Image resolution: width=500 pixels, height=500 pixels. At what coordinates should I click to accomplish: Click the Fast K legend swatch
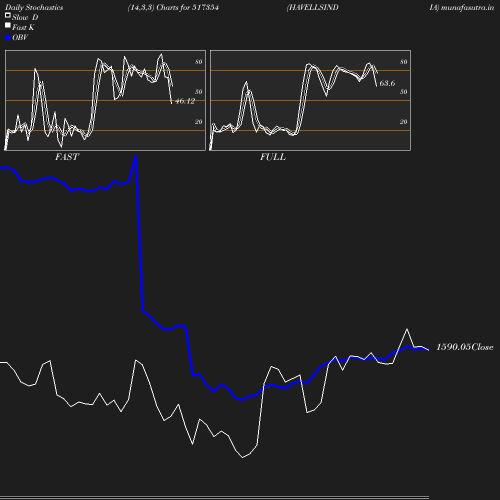[x=8, y=25]
